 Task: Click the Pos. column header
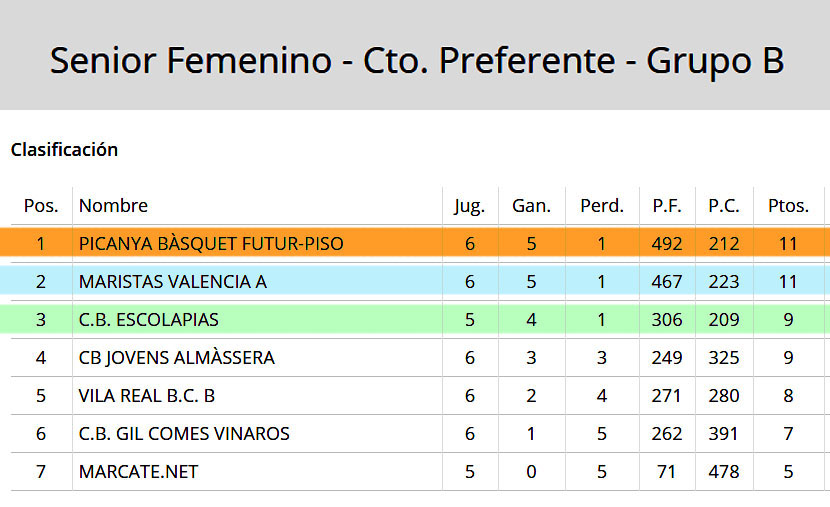[x=41, y=205]
